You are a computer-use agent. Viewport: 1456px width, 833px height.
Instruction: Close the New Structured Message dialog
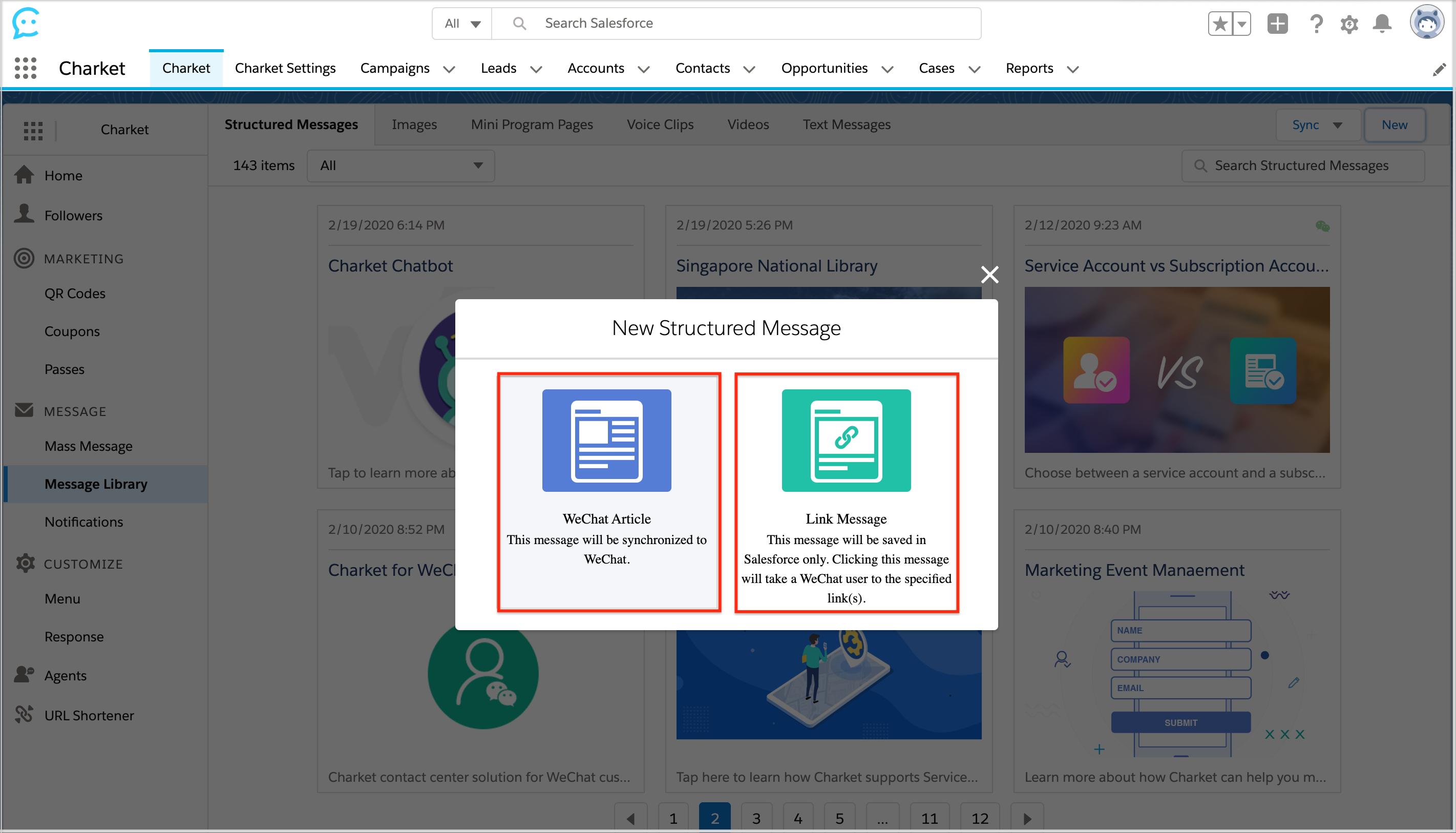pyautogui.click(x=989, y=275)
